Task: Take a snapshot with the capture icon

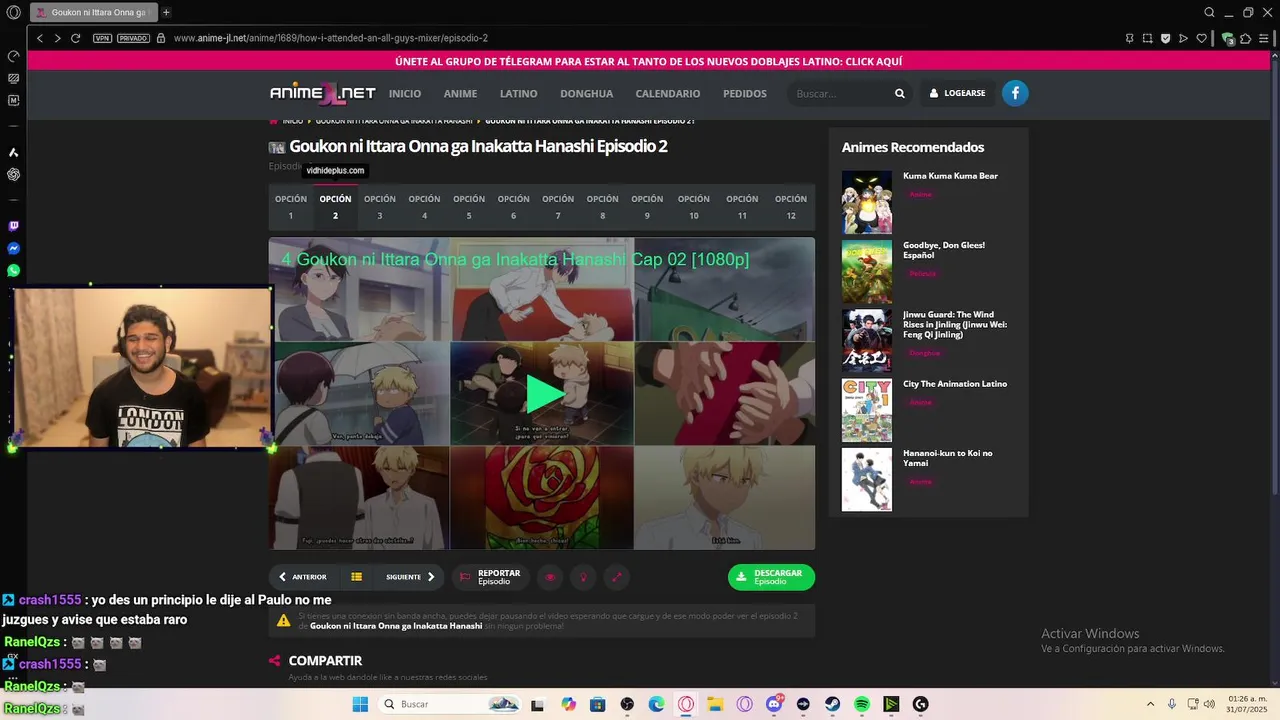Action: (x=1147, y=38)
